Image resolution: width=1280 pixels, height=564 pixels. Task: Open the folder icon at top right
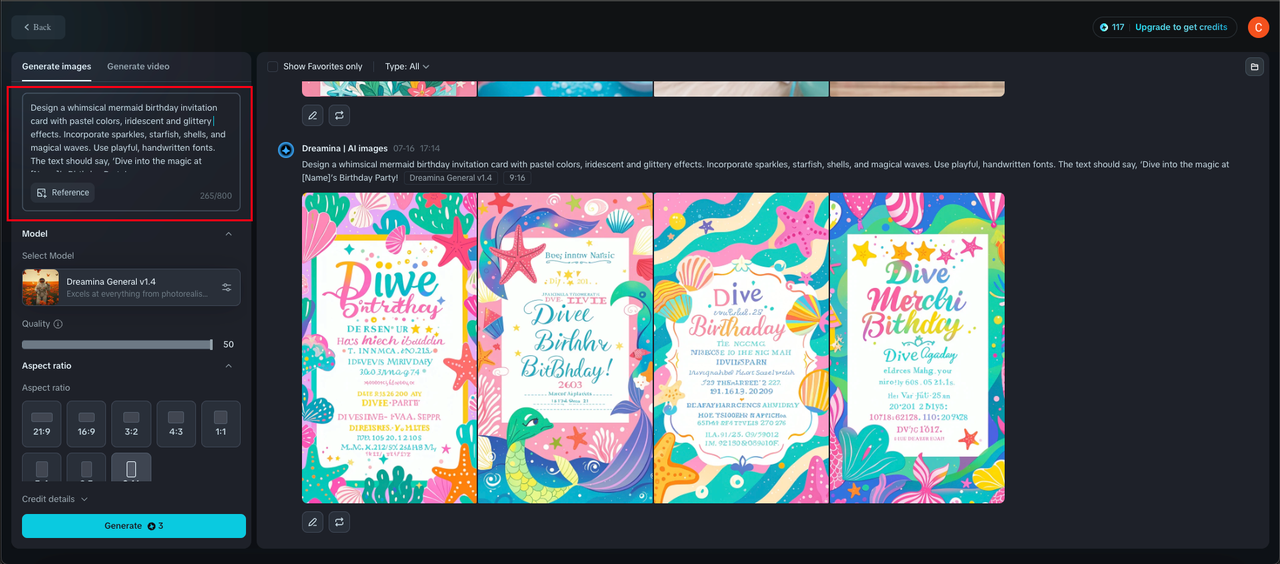click(x=1254, y=67)
